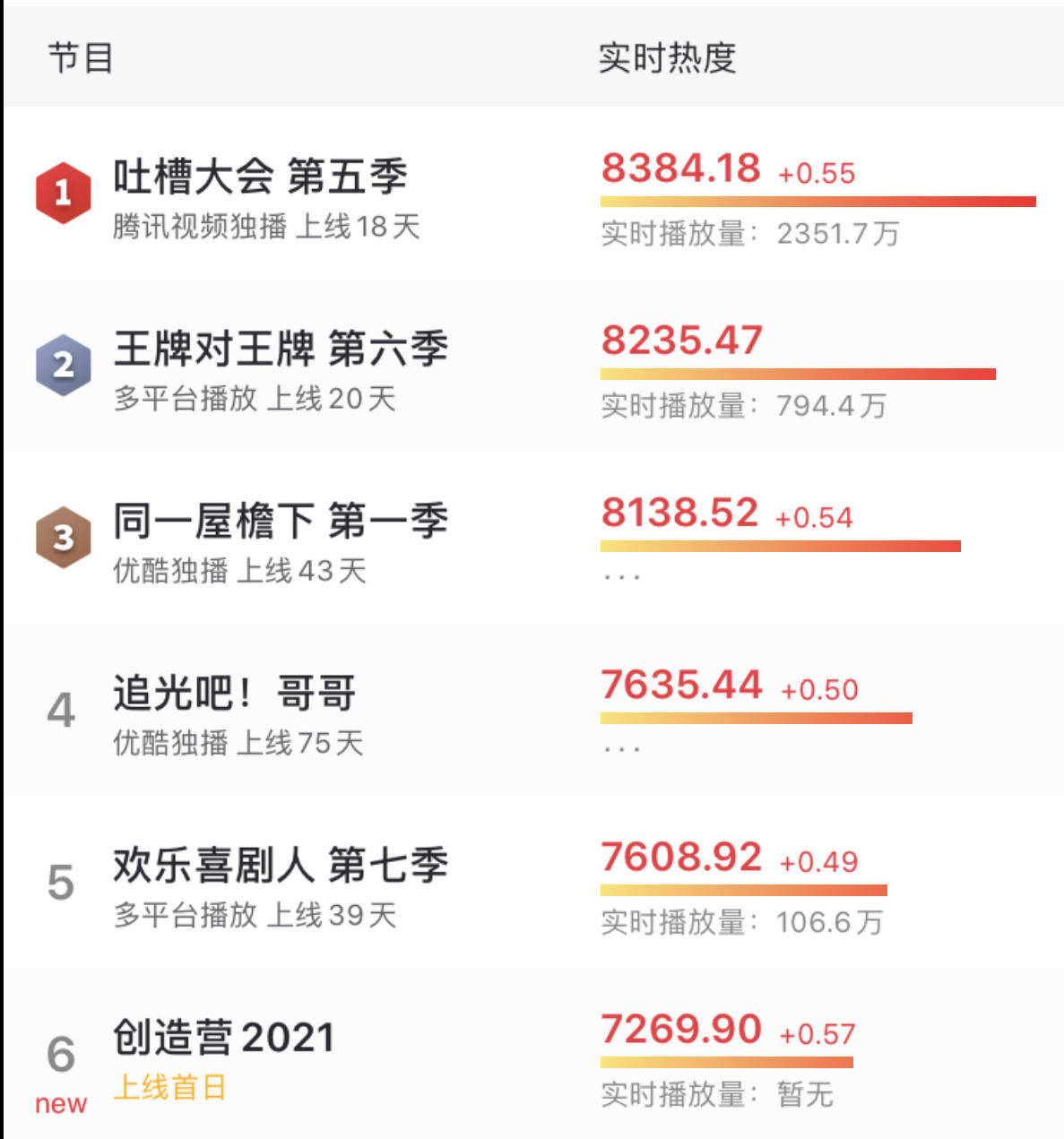
Task: Click the red rank 1 hexagon badge
Action: (x=63, y=193)
